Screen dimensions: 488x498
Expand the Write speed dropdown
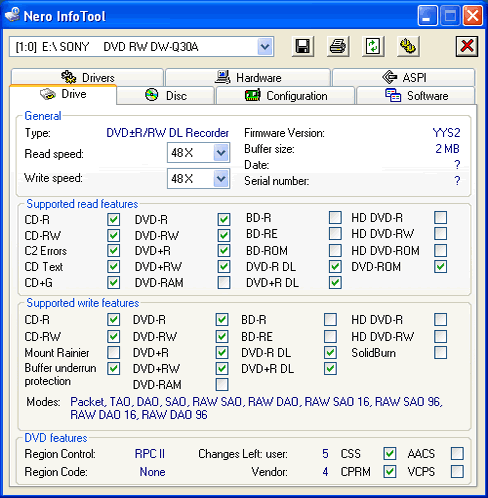tap(221, 179)
